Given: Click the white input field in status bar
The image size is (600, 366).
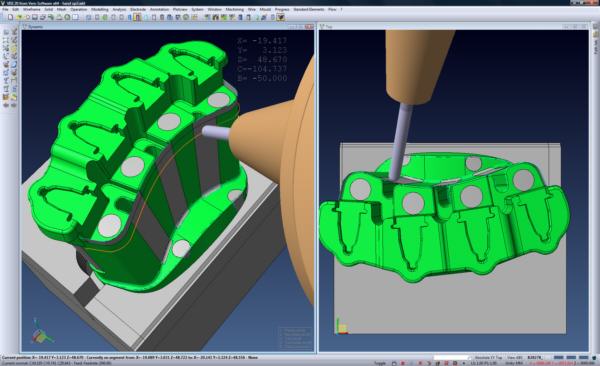Looking at the screenshot, I should pos(450,358).
